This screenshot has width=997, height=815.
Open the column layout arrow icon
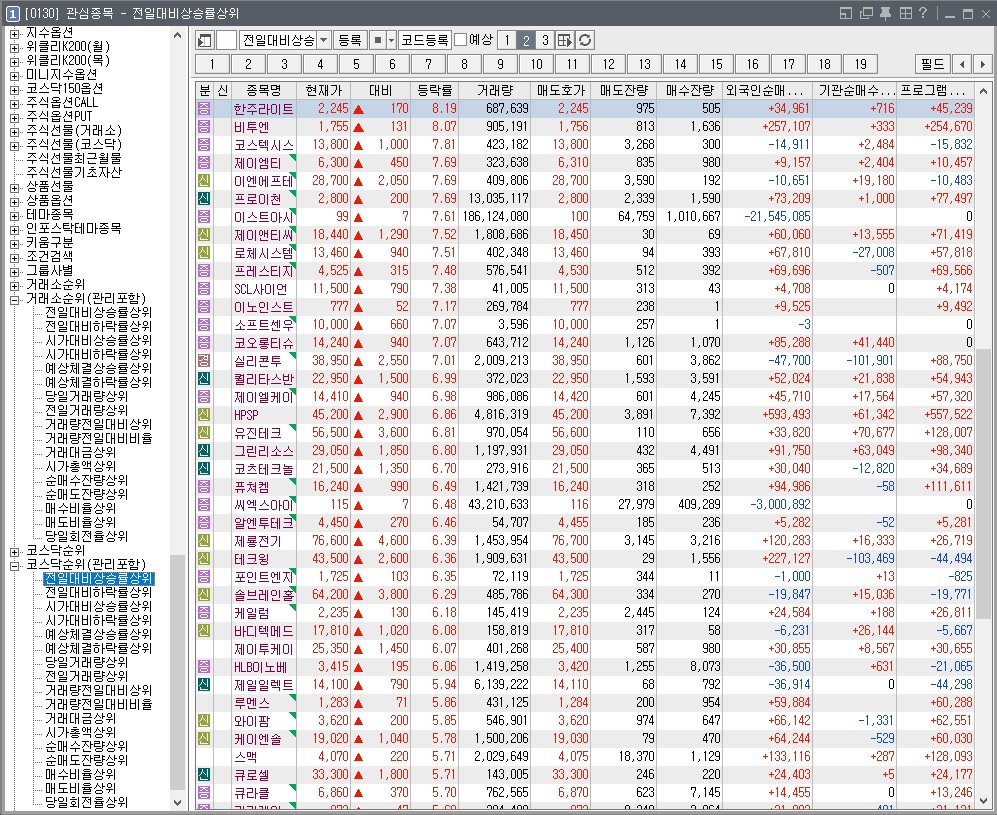pyautogui.click(x=565, y=41)
